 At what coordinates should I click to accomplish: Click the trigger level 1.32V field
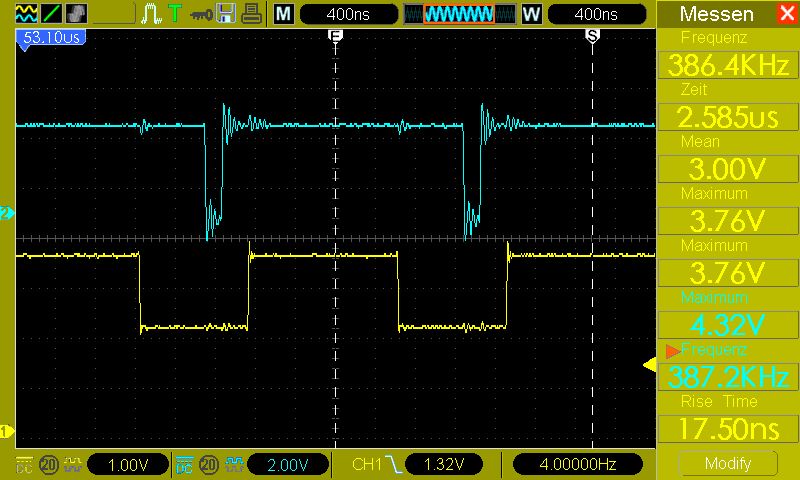[x=444, y=464]
